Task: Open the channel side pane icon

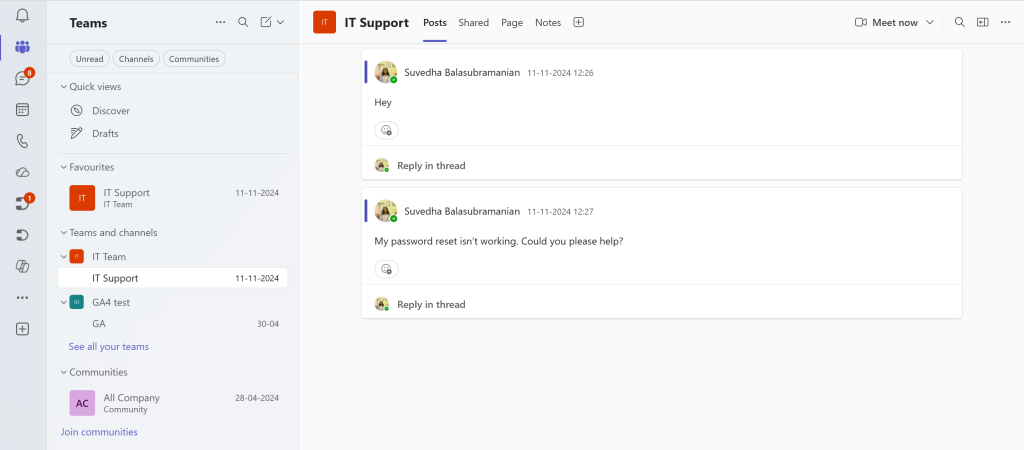Action: pos(982,22)
